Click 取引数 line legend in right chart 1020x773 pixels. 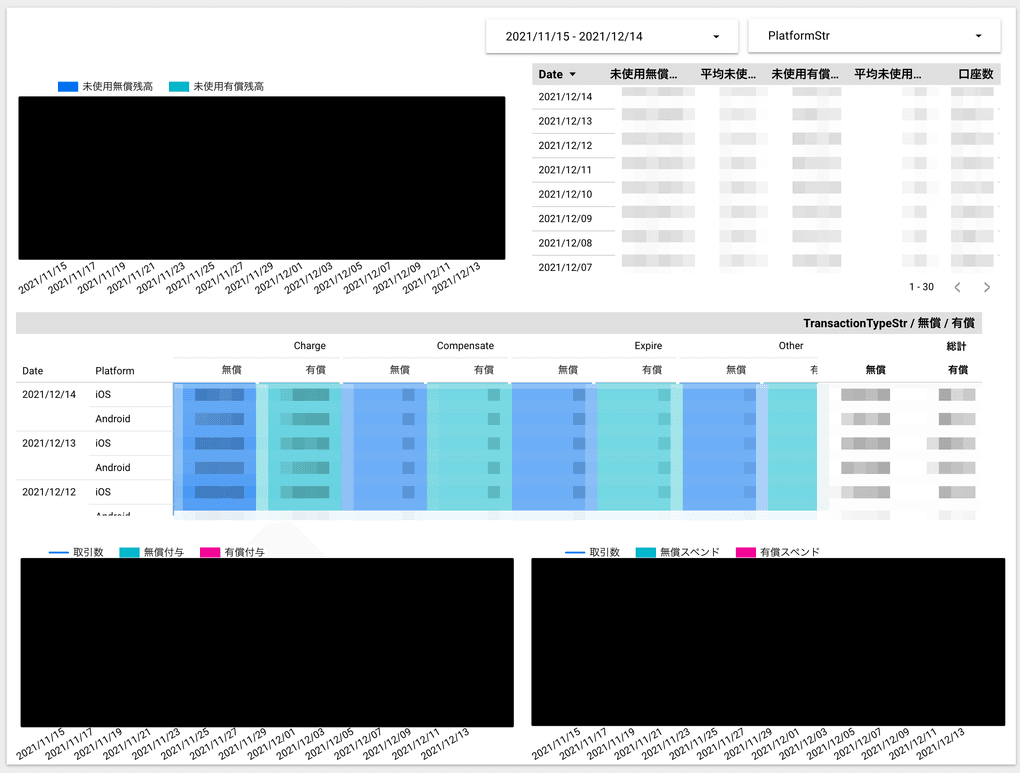point(593,552)
